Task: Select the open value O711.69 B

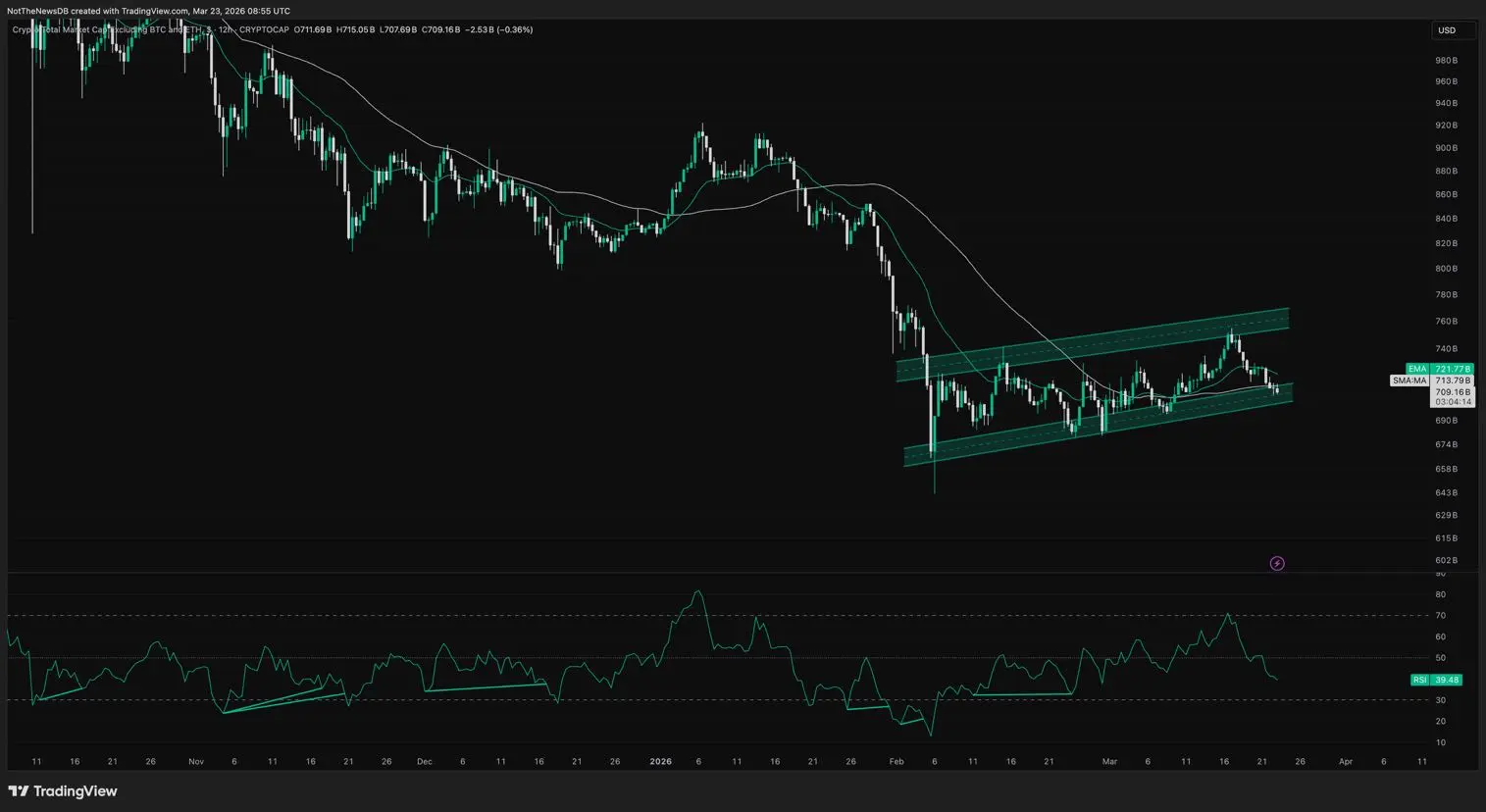Action: coord(313,29)
